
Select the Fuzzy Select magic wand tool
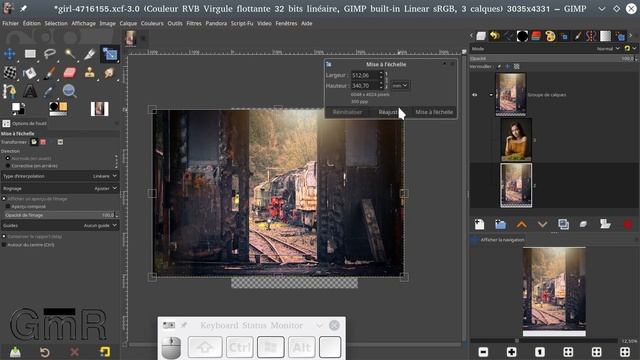pos(70,54)
